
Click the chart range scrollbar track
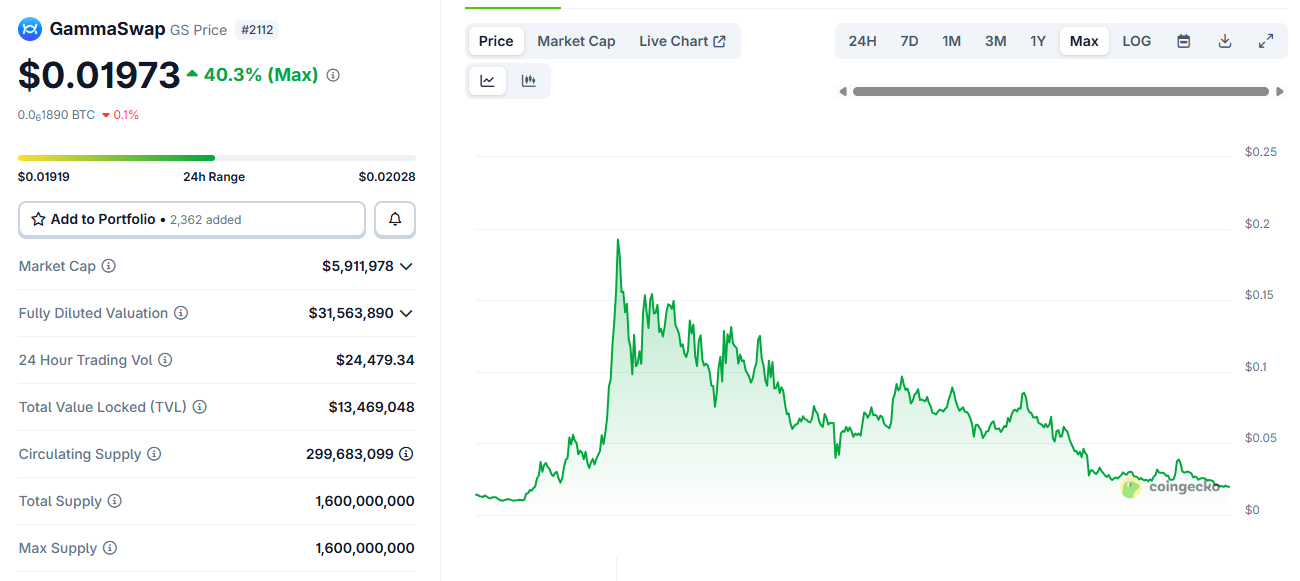[x=1061, y=92]
